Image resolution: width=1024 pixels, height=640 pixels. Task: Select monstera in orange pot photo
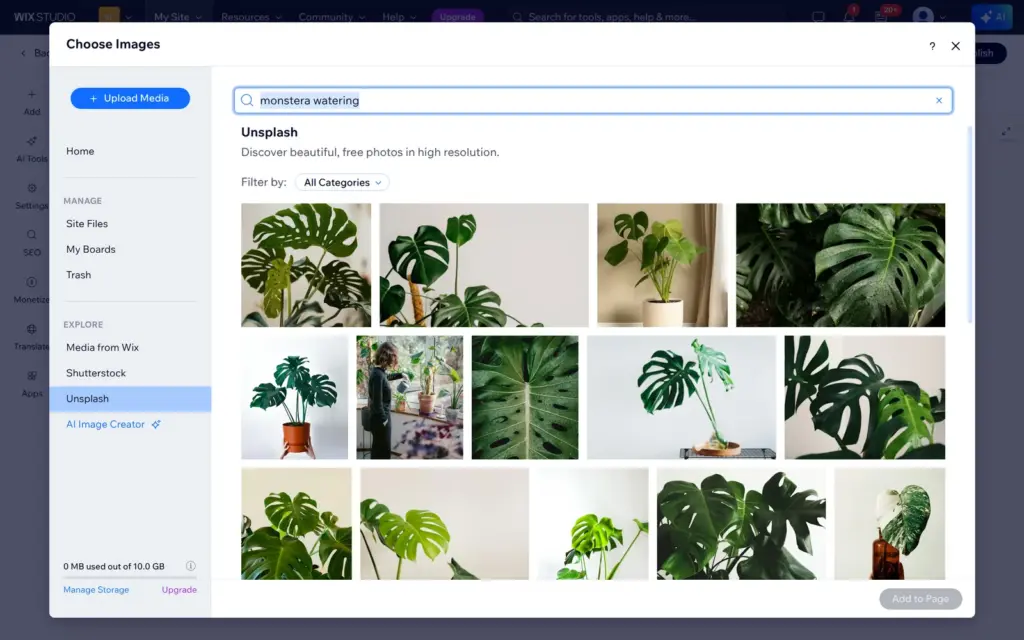295,397
